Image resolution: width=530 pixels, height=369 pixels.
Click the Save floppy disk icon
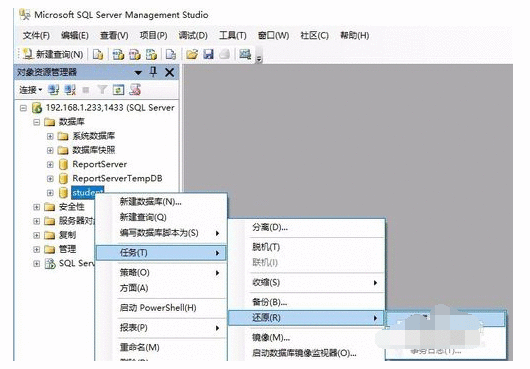tap(208, 54)
